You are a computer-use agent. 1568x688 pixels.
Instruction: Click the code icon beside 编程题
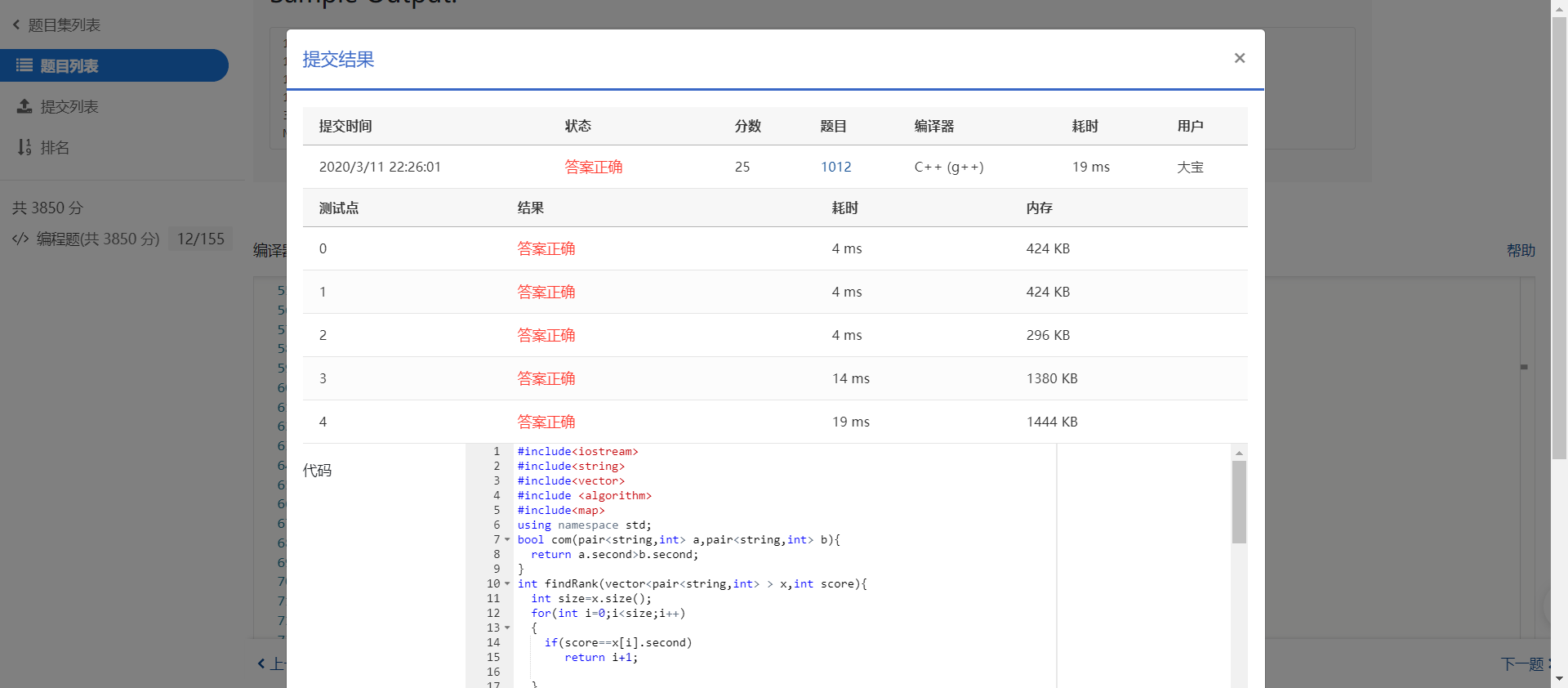pyautogui.click(x=20, y=239)
